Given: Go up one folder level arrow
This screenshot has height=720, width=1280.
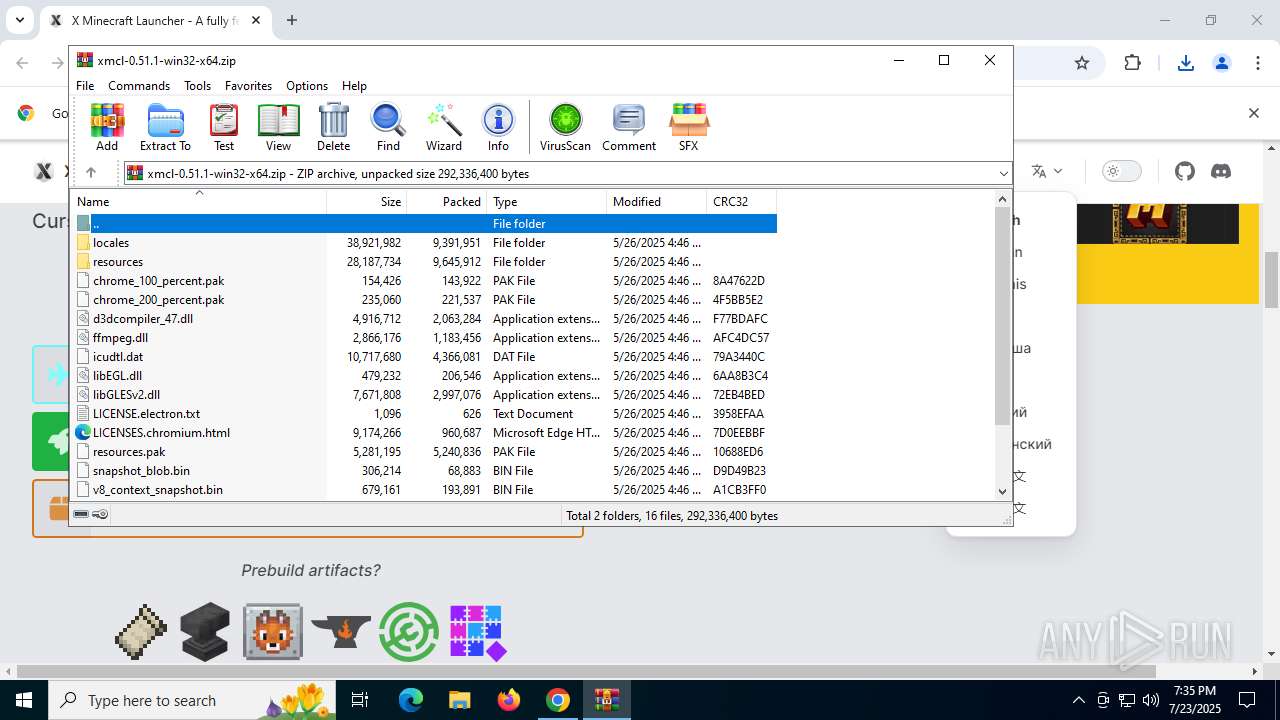Looking at the screenshot, I should coord(91,173).
